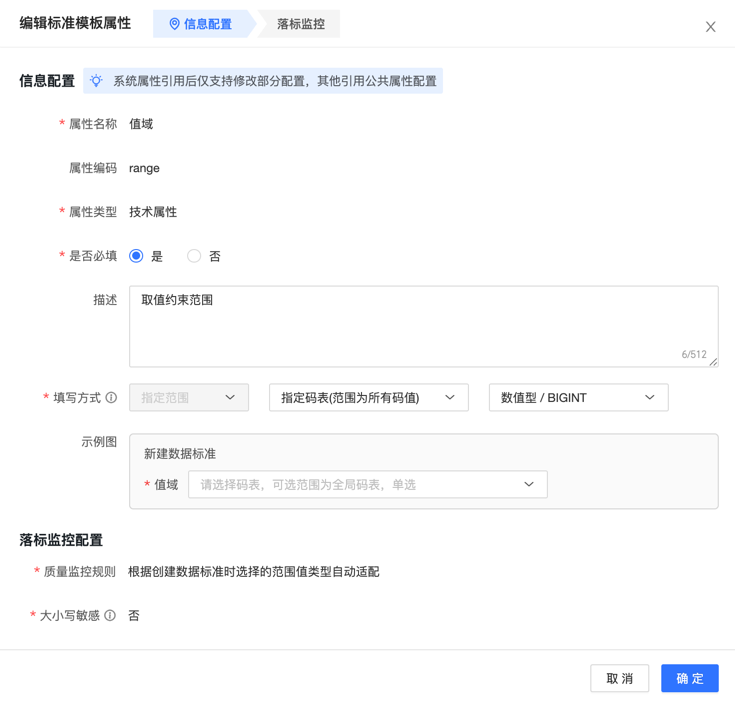Click the range attribute code value

(x=144, y=168)
